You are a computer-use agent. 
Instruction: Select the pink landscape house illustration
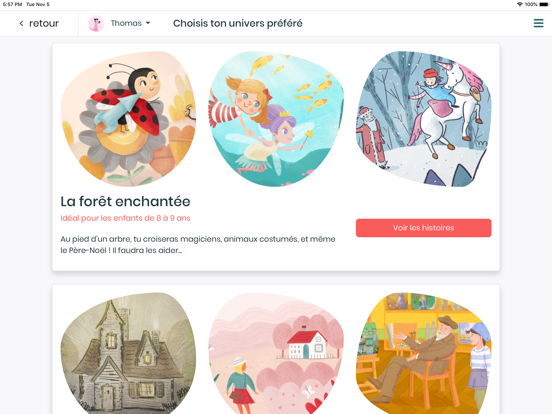click(x=276, y=353)
